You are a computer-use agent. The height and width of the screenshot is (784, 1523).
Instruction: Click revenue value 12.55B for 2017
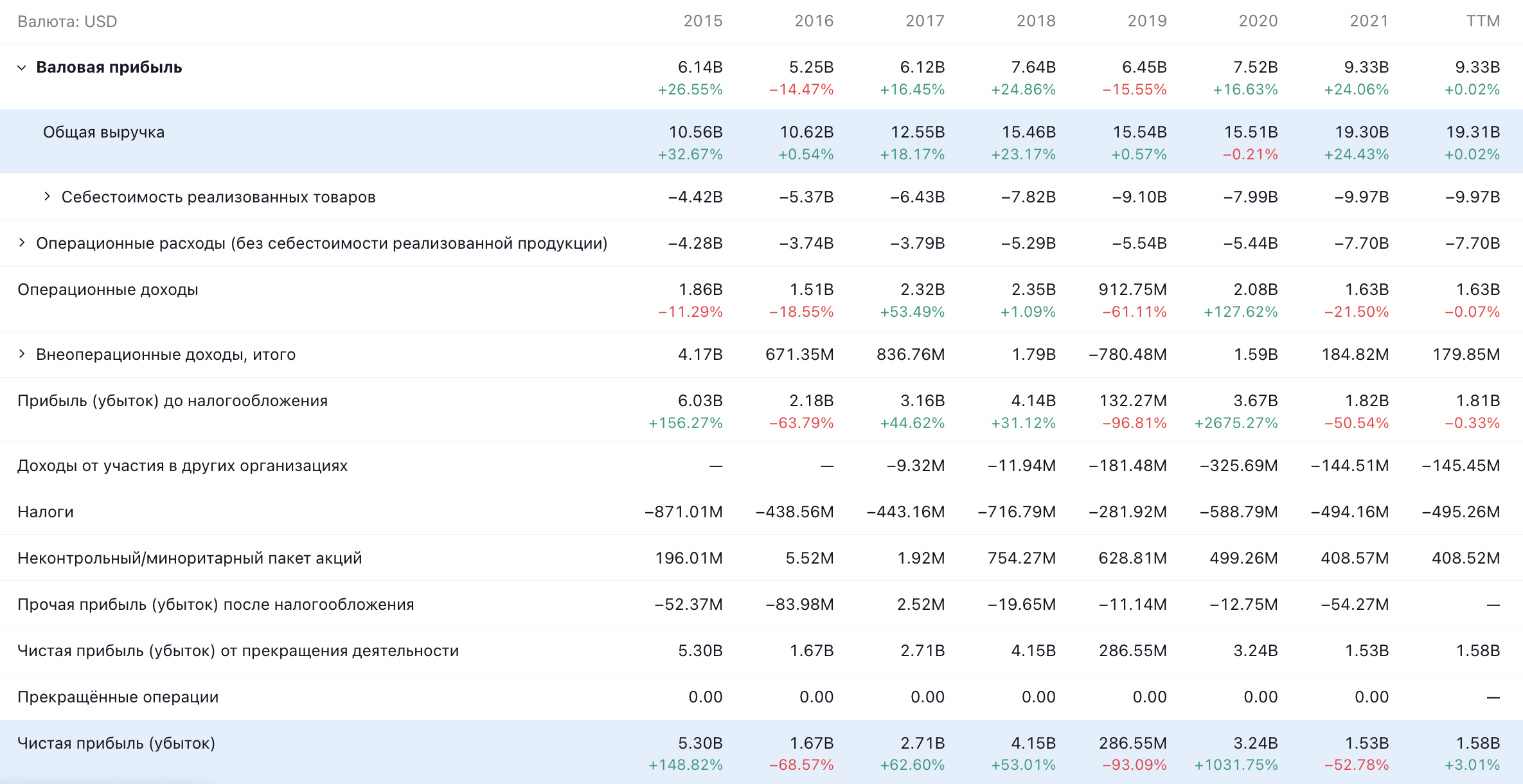(918, 132)
